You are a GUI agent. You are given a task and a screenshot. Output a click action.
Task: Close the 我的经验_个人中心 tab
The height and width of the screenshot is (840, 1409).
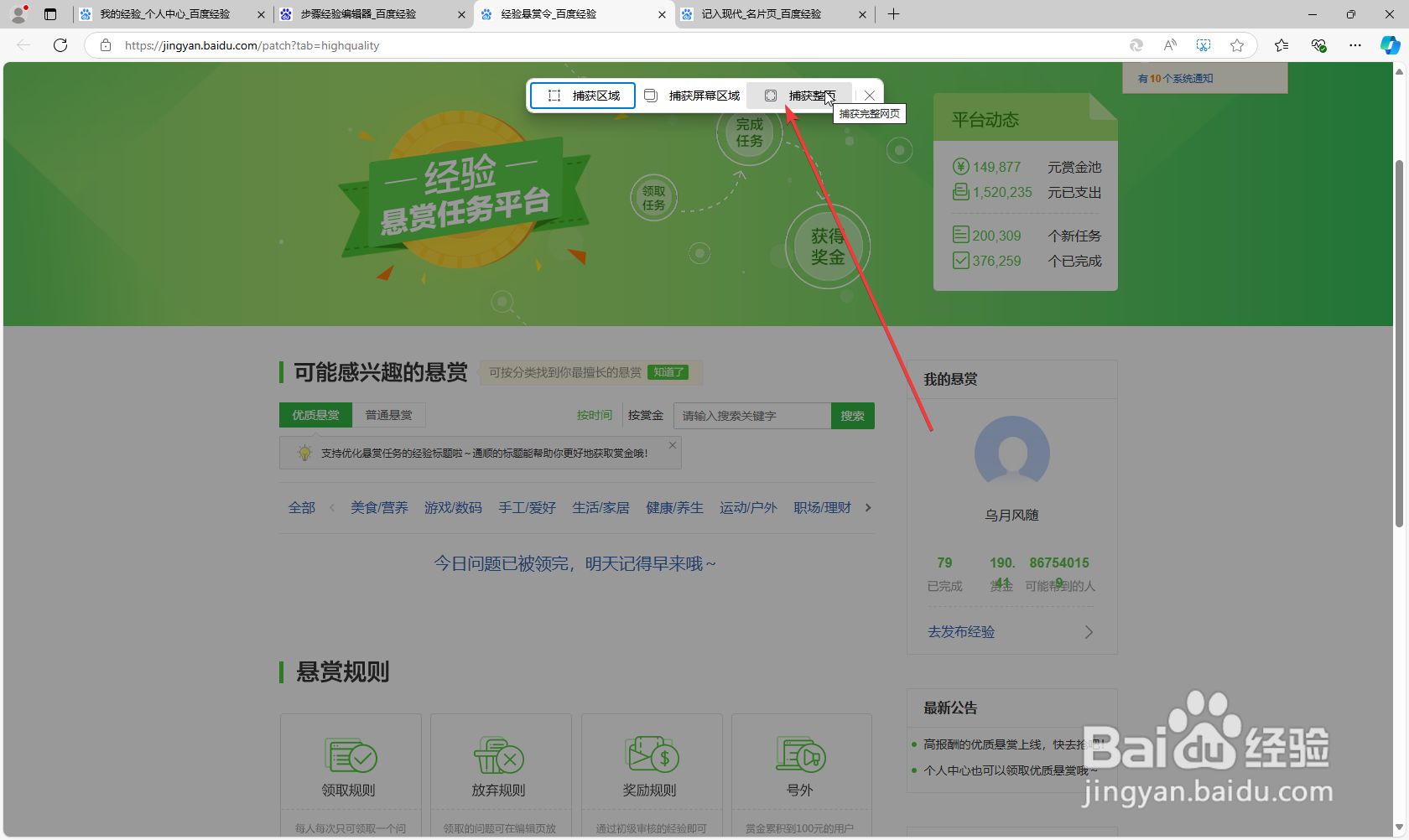261,14
